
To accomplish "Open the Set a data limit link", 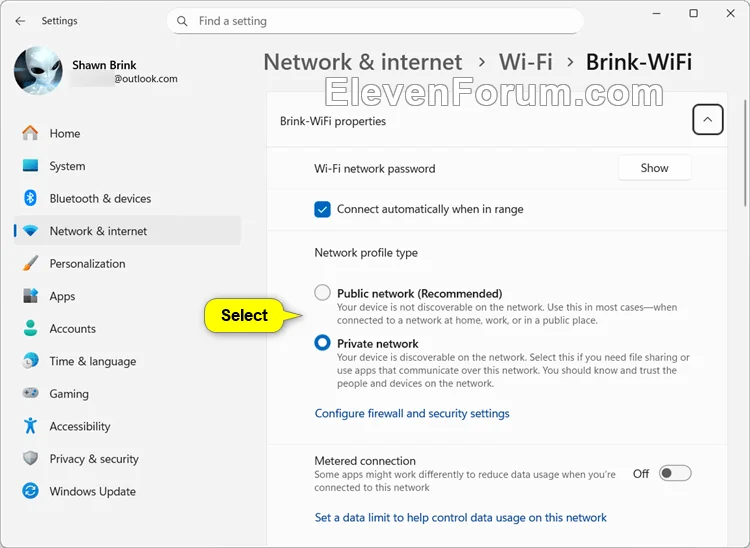I will 461,517.
